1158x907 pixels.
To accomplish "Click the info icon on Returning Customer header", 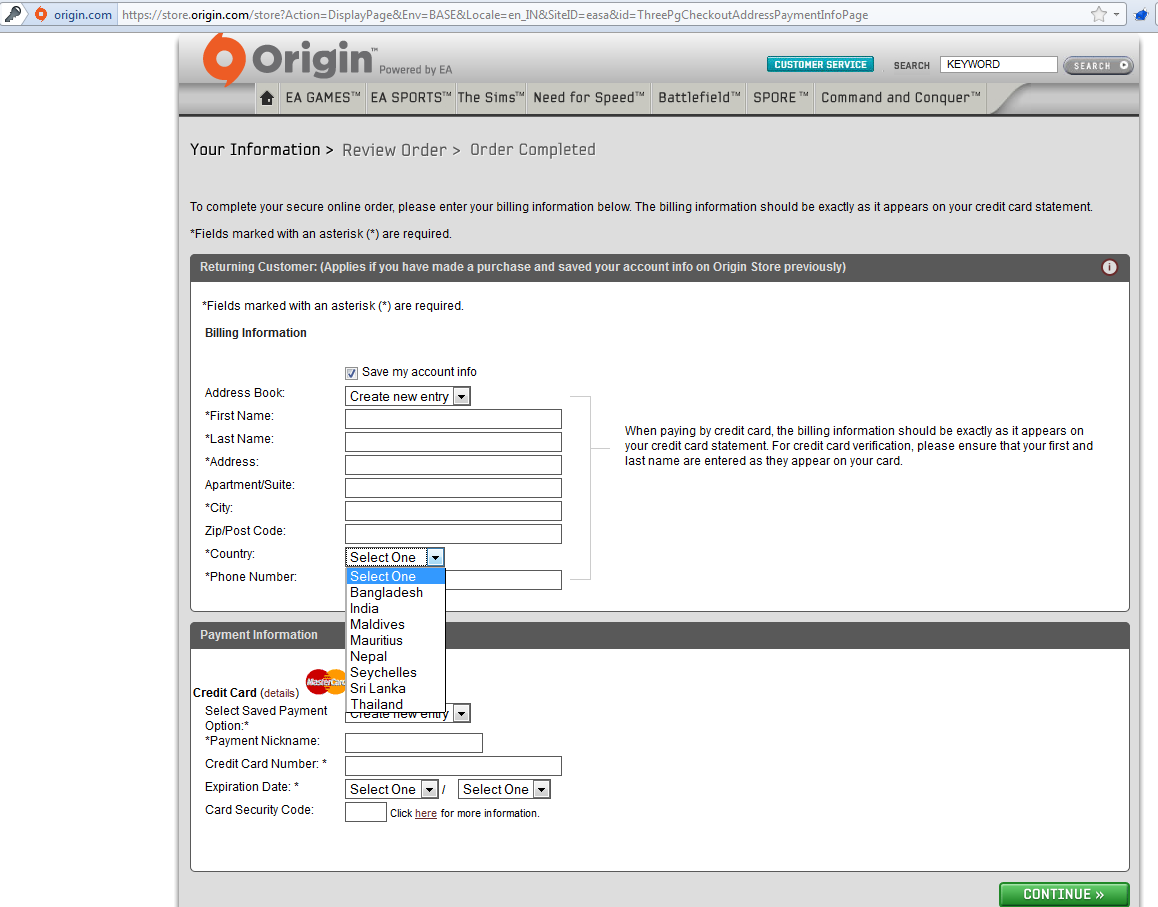I will pos(1109,267).
